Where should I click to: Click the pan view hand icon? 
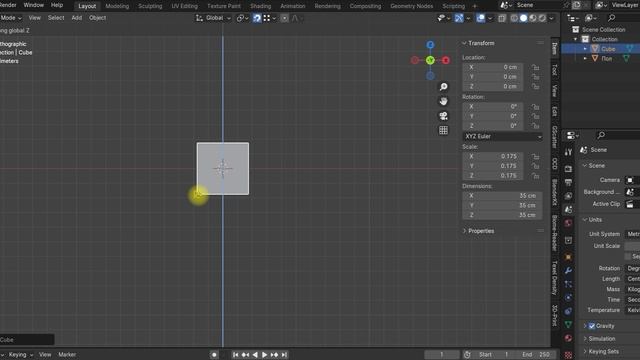(443, 101)
